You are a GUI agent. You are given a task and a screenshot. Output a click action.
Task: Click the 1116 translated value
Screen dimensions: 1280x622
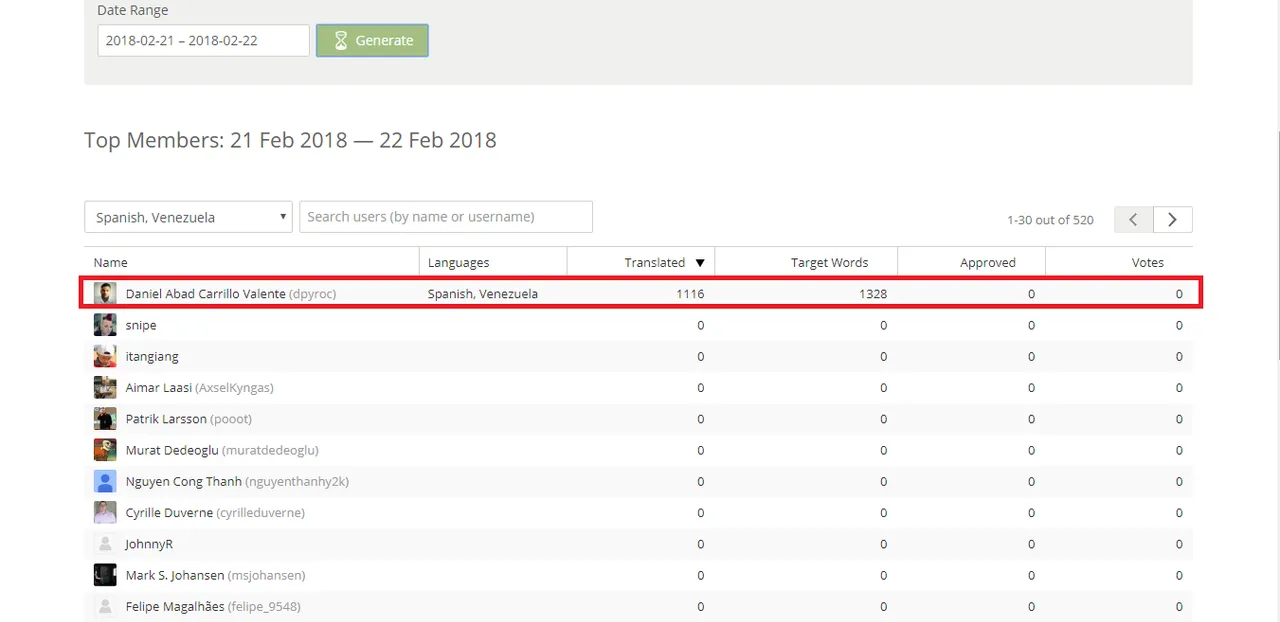pyautogui.click(x=690, y=294)
